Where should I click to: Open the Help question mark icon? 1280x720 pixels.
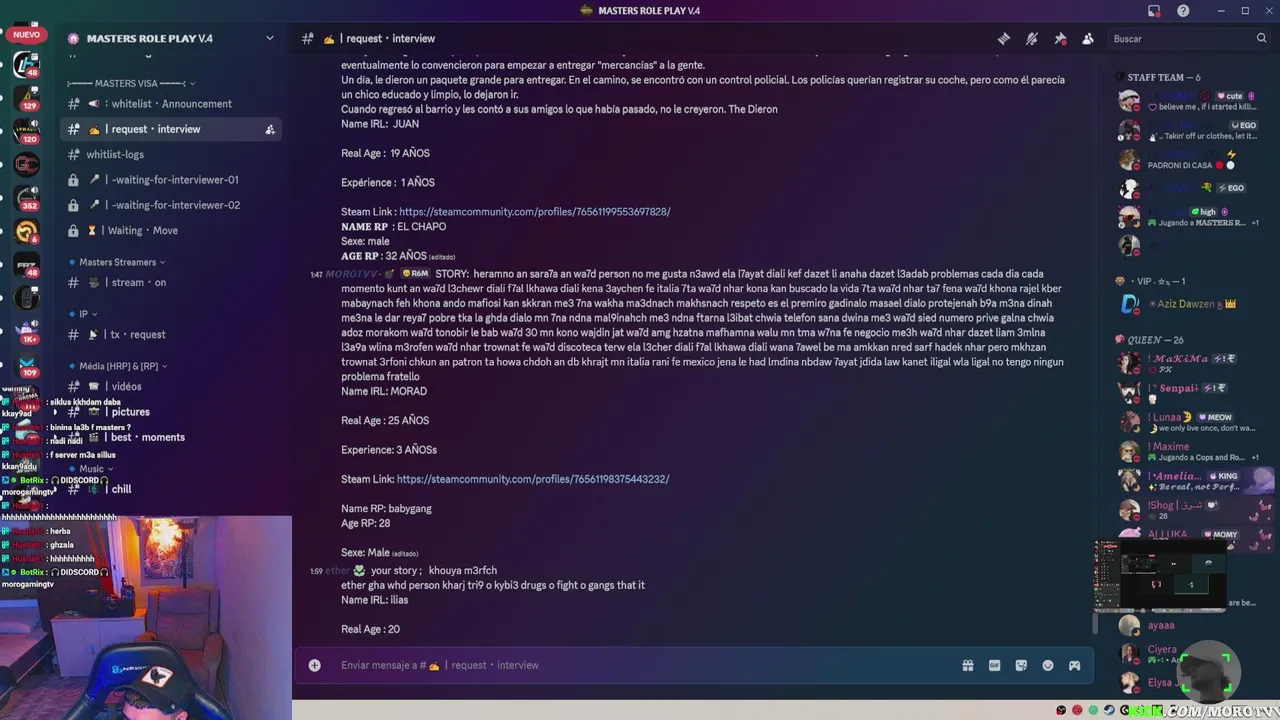[x=1183, y=11]
